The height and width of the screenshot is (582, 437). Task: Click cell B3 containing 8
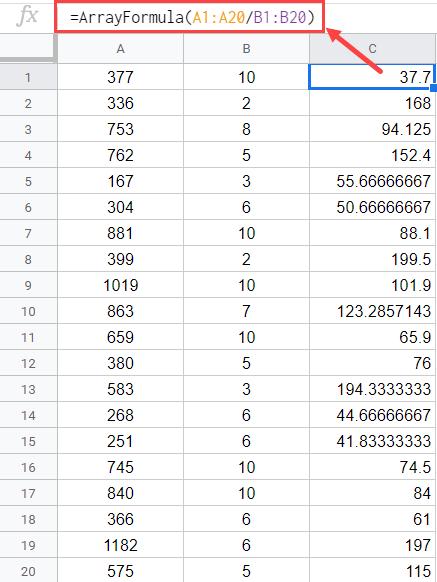(x=246, y=129)
